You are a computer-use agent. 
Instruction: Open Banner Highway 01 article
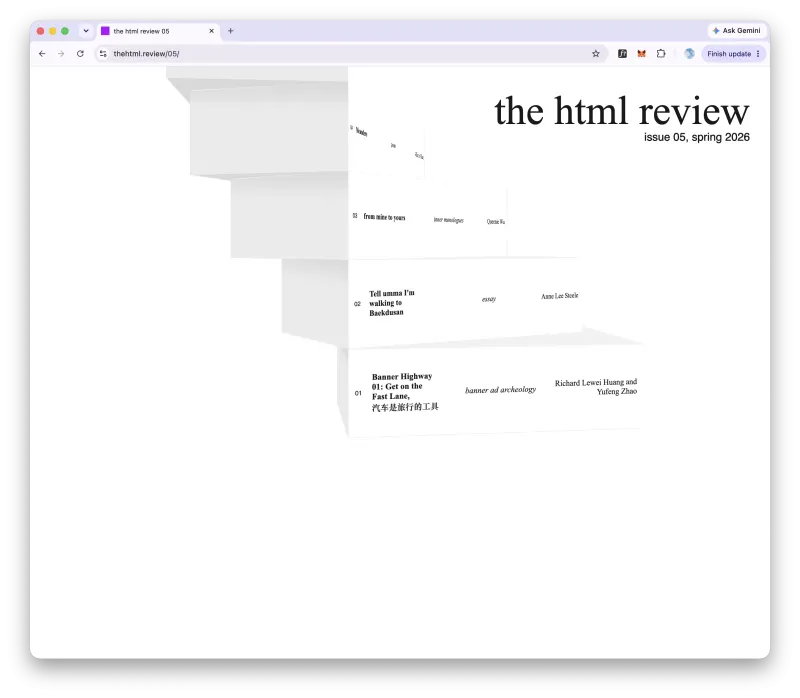click(x=405, y=392)
